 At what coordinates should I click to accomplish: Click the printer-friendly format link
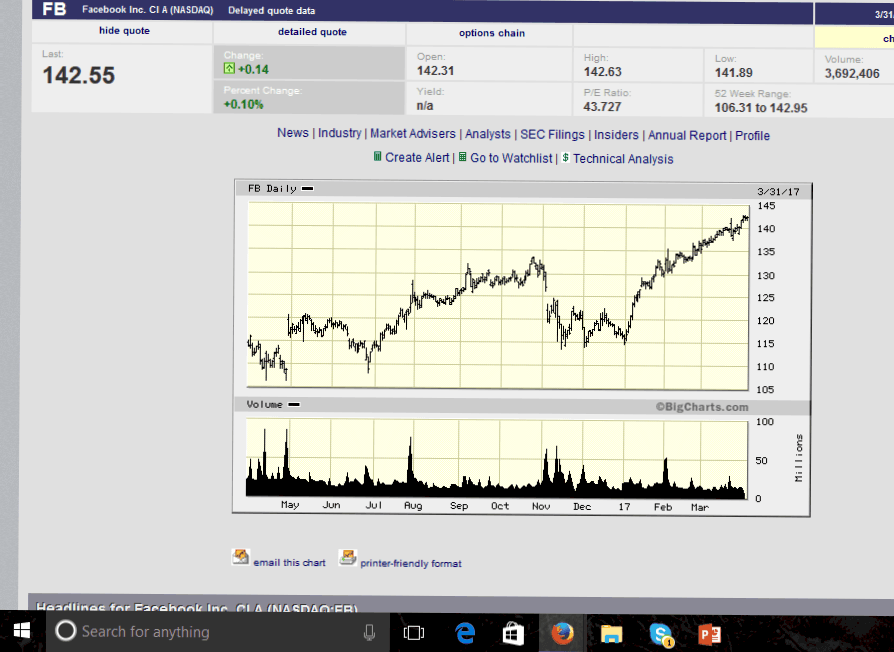[411, 563]
